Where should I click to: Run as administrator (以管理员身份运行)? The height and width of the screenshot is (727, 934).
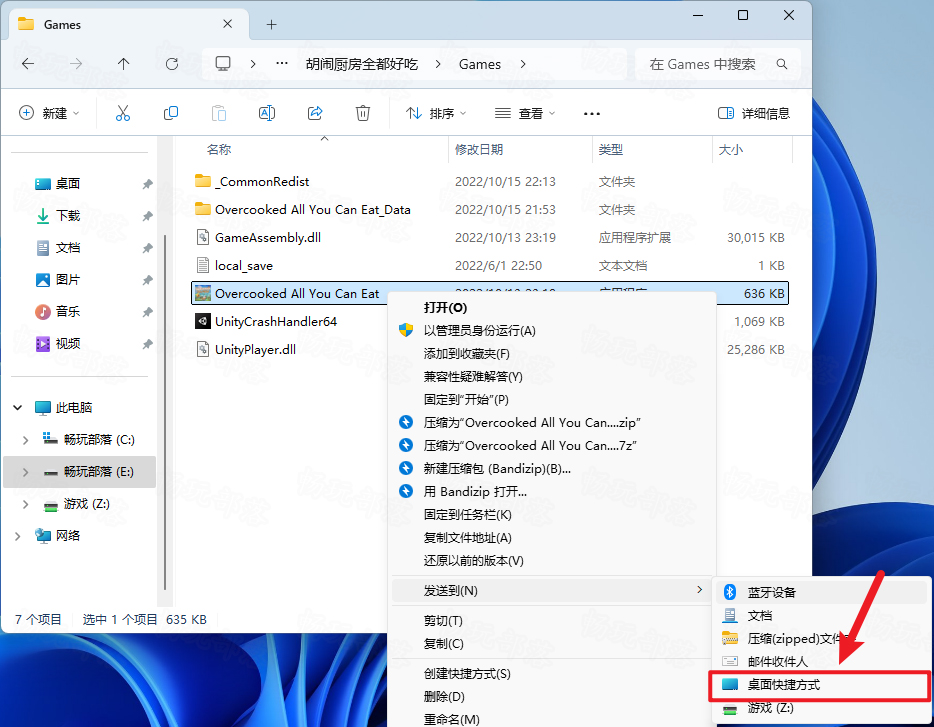point(552,331)
